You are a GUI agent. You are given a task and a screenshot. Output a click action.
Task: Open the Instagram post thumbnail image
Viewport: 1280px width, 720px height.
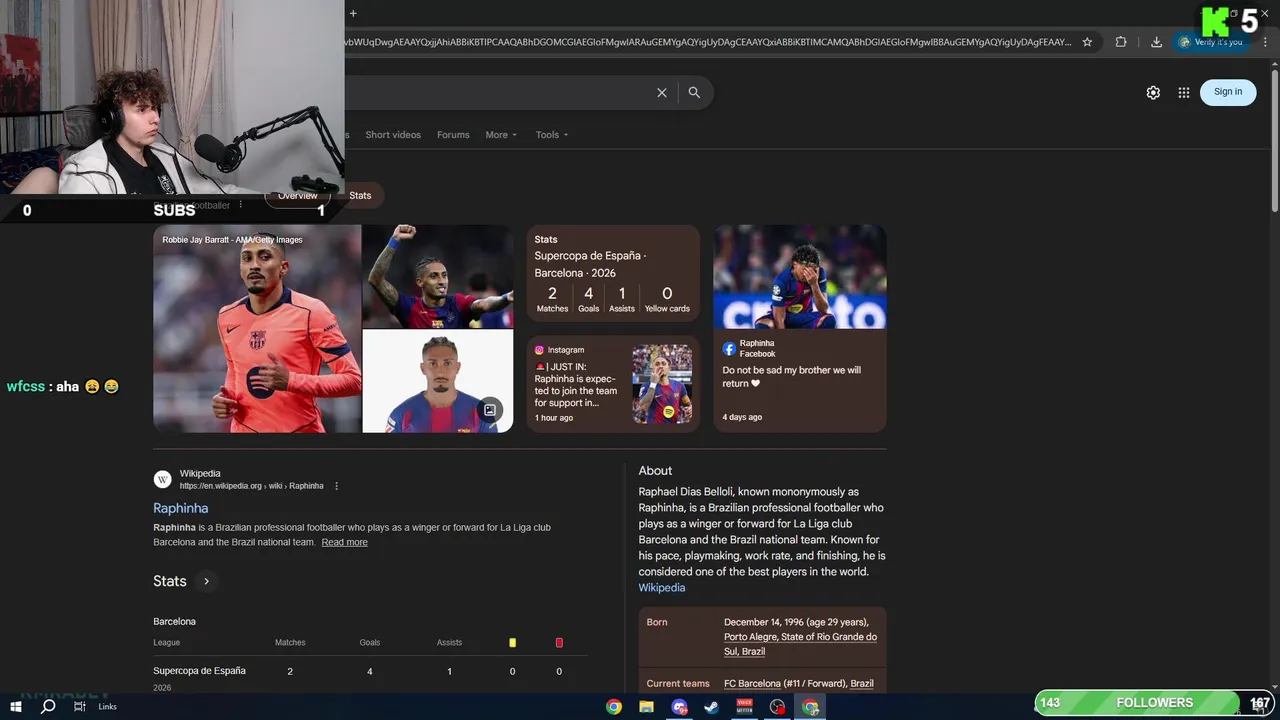coord(662,384)
